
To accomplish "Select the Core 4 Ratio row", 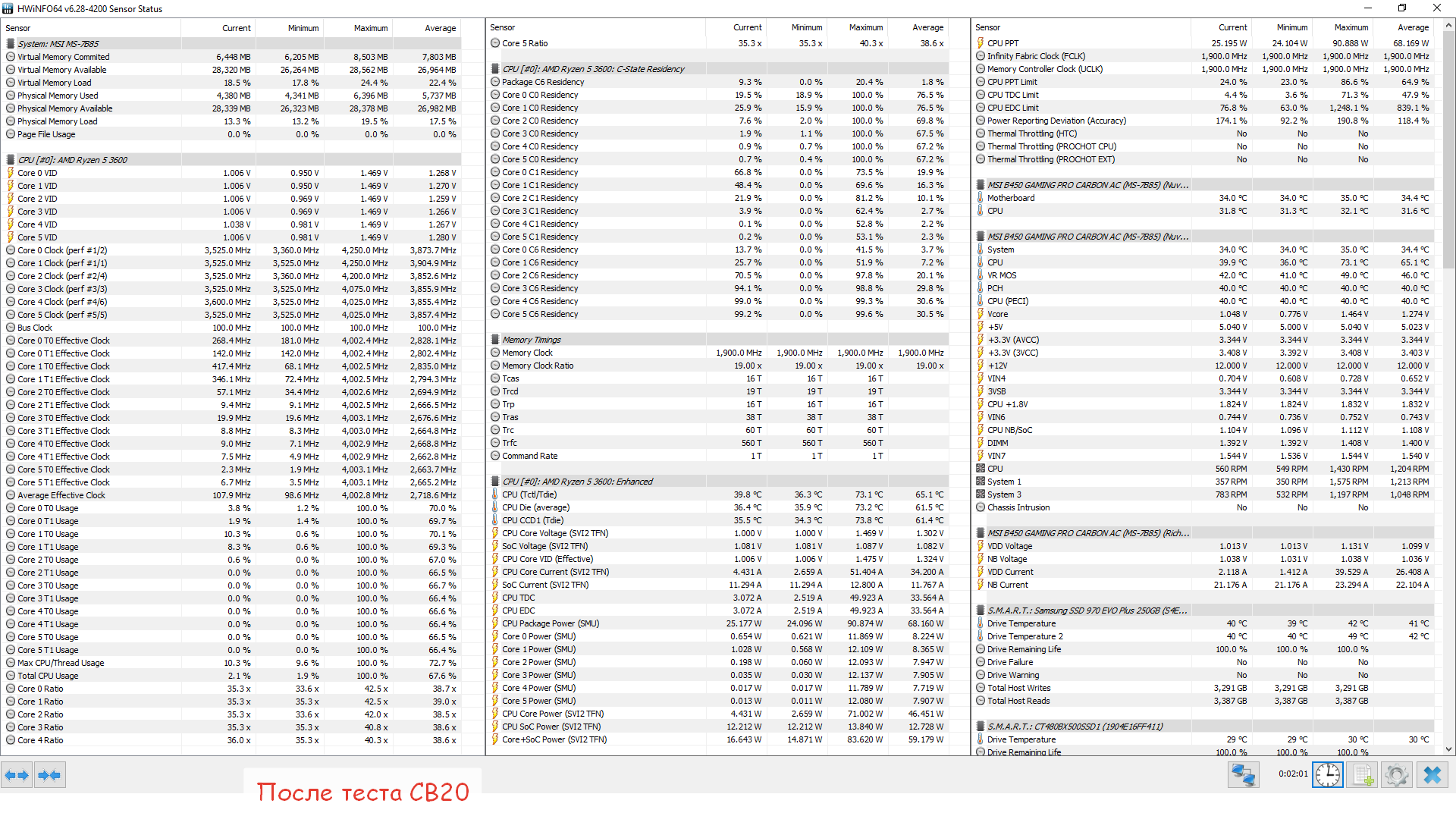I will pyautogui.click(x=232, y=740).
